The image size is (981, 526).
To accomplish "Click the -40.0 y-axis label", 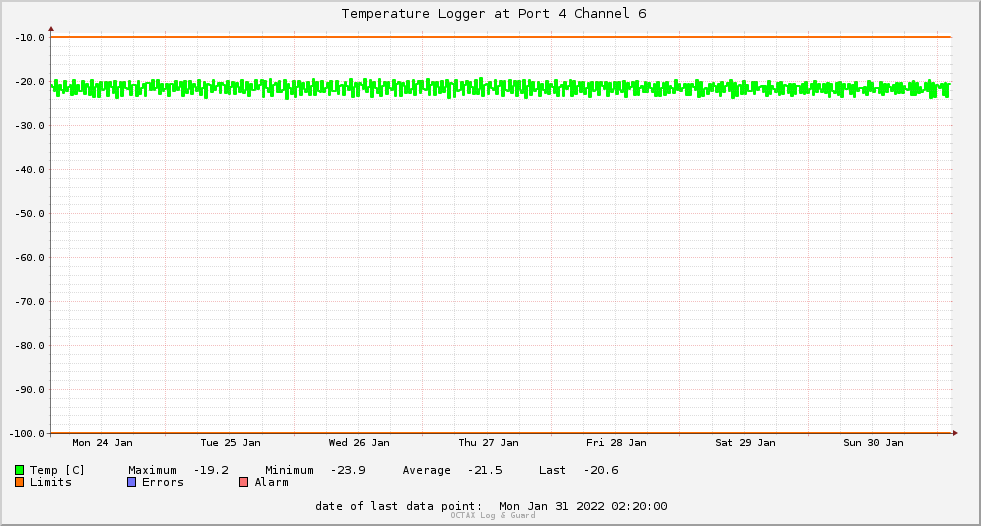I will [x=30, y=169].
